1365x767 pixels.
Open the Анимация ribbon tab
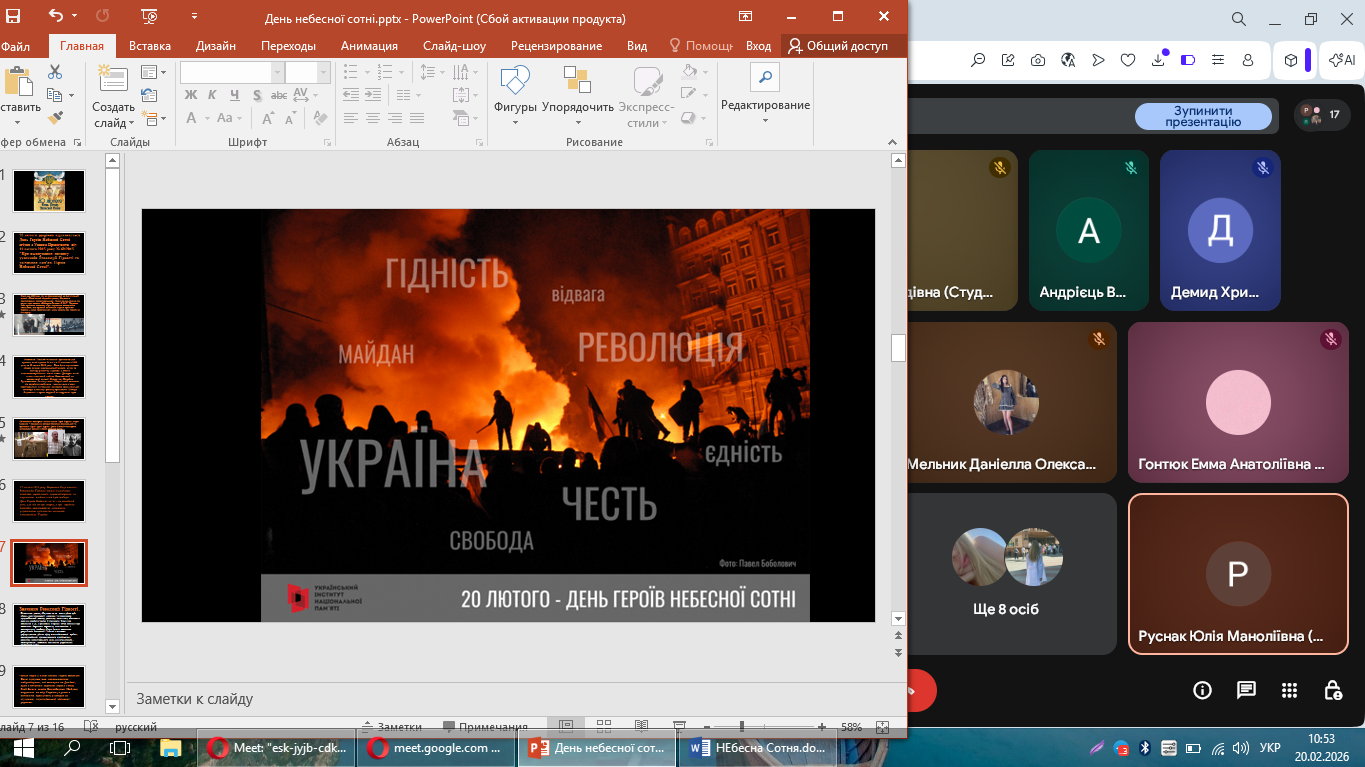tap(369, 46)
